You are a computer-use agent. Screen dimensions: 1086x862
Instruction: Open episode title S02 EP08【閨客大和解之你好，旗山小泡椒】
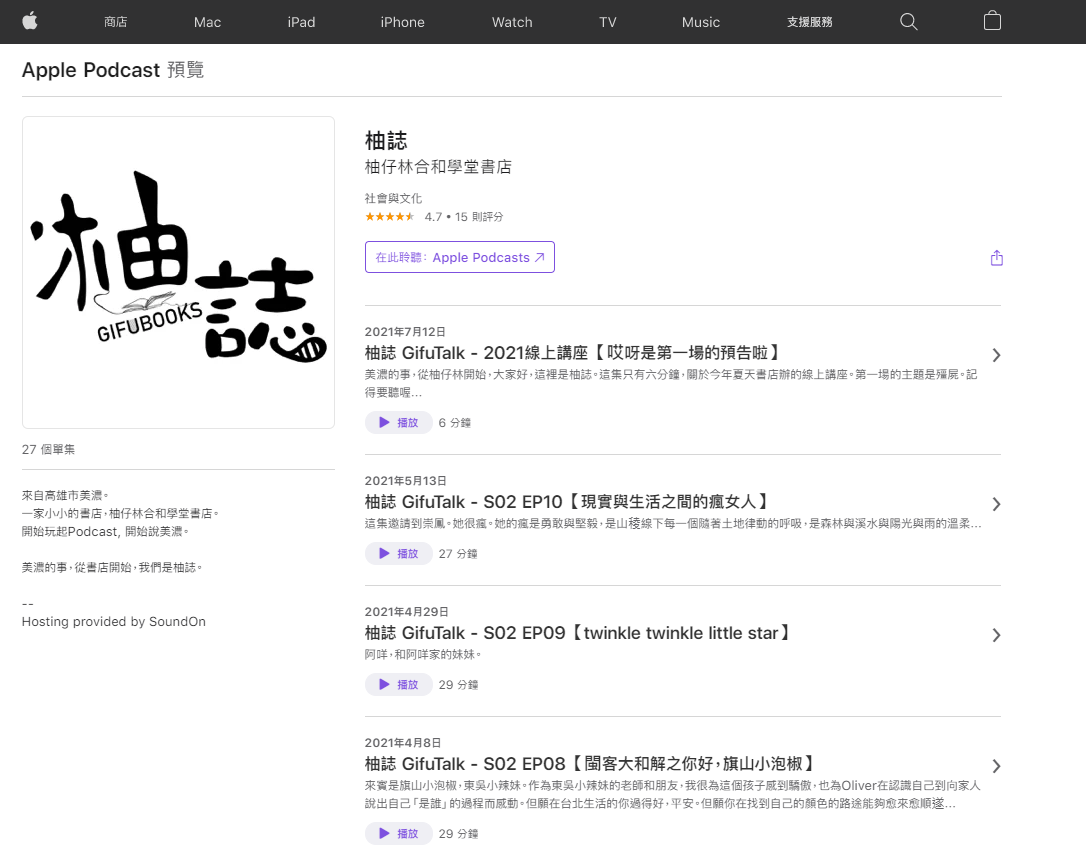click(x=591, y=764)
